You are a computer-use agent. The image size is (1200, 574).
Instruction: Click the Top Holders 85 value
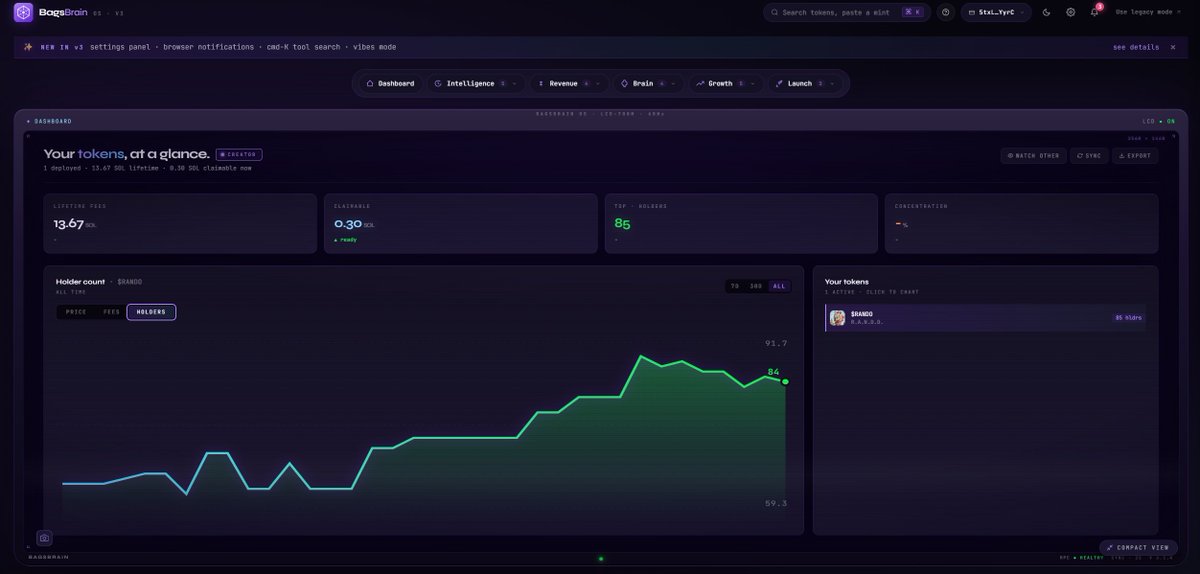(622, 224)
